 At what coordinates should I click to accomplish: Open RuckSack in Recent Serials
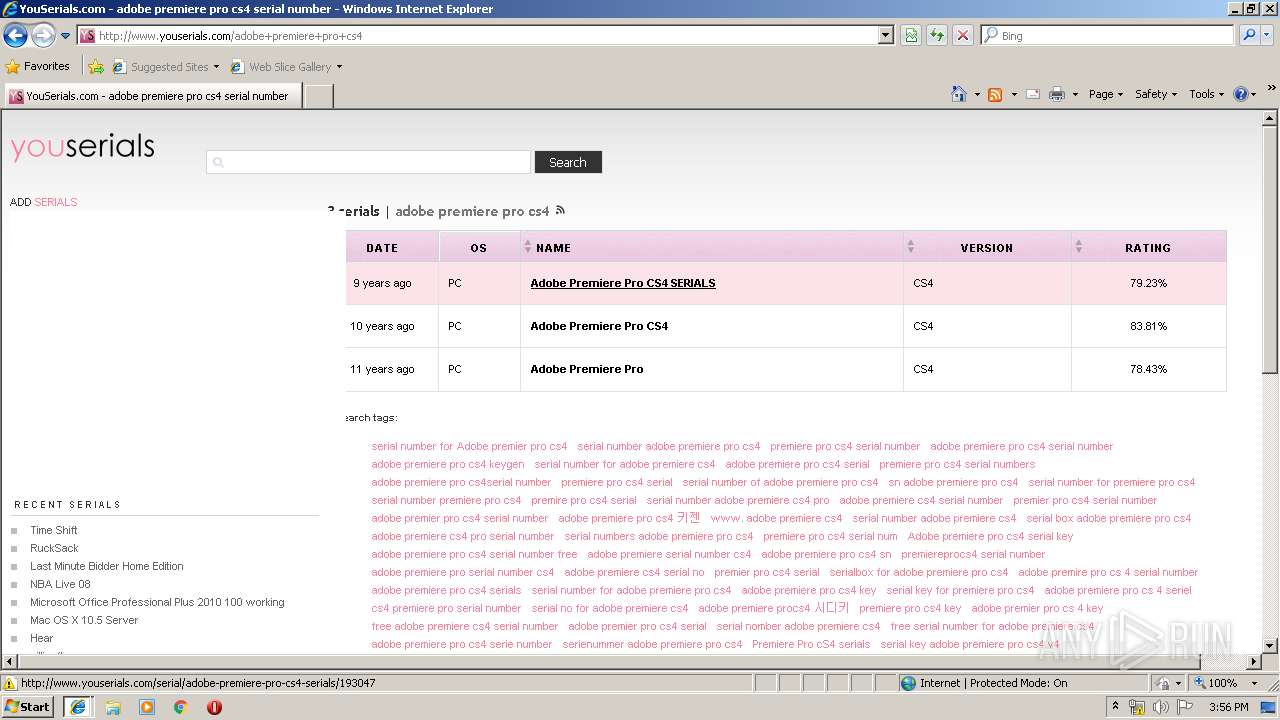[54, 548]
